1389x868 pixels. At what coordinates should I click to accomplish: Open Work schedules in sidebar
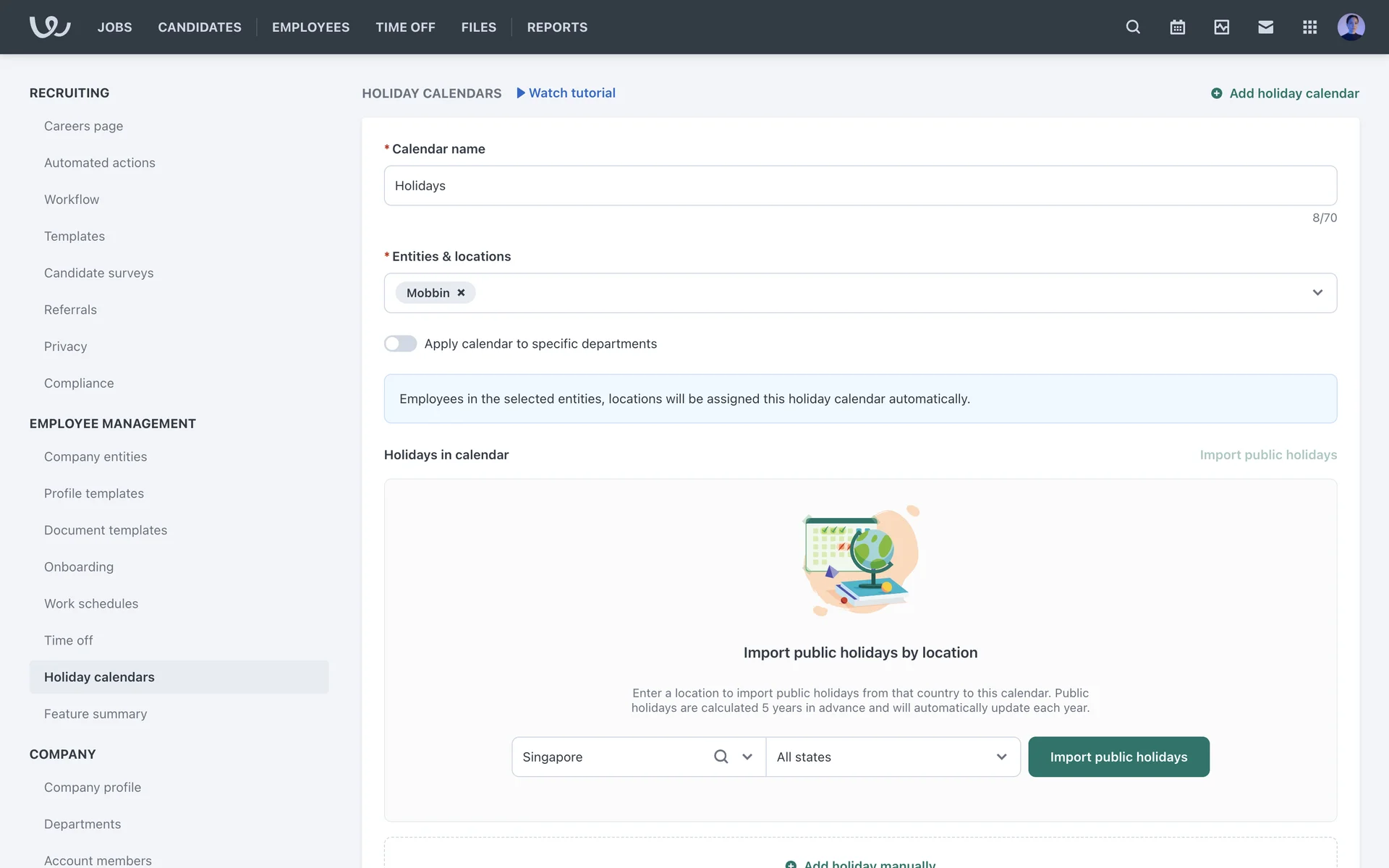[x=91, y=603]
